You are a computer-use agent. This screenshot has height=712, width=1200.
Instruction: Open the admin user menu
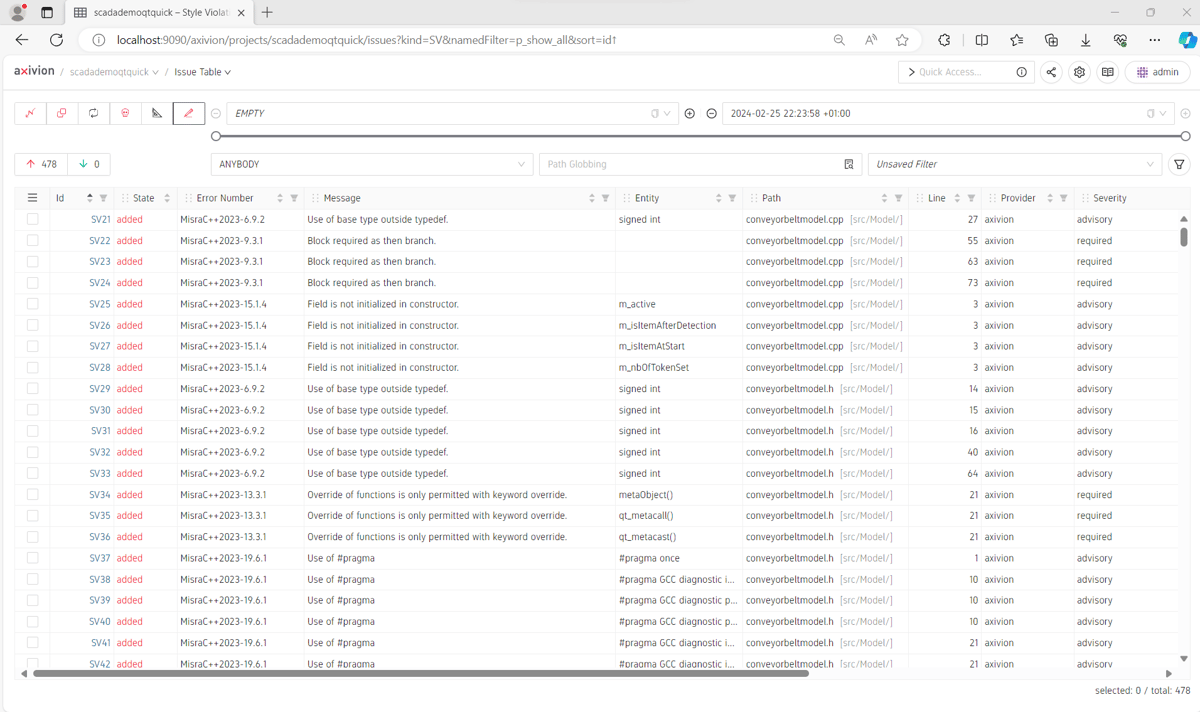(x=1157, y=72)
